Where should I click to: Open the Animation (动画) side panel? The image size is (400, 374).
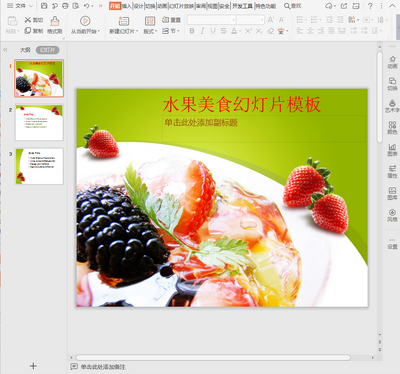(392, 62)
